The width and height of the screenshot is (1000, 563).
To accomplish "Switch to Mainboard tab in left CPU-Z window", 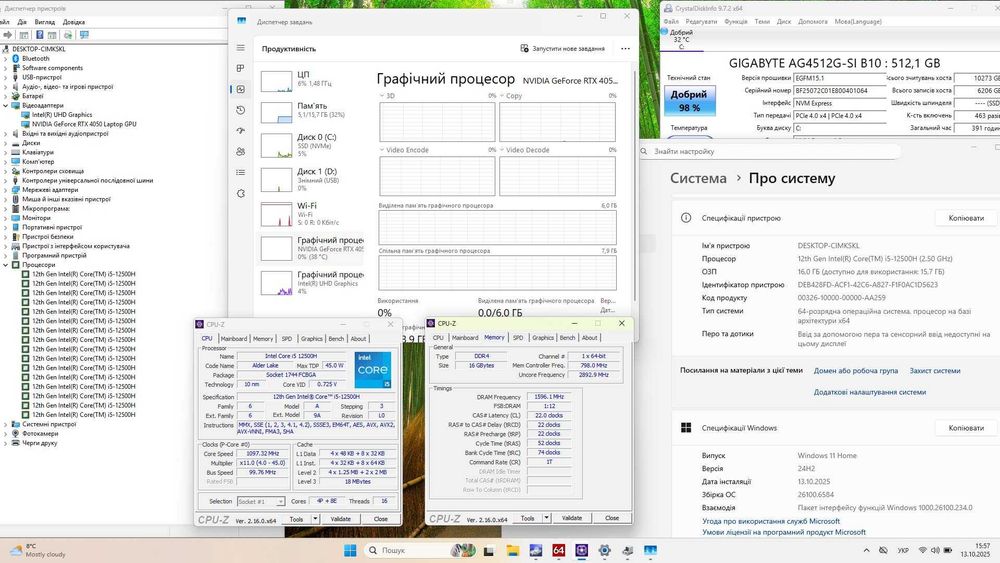I will [x=233, y=339].
